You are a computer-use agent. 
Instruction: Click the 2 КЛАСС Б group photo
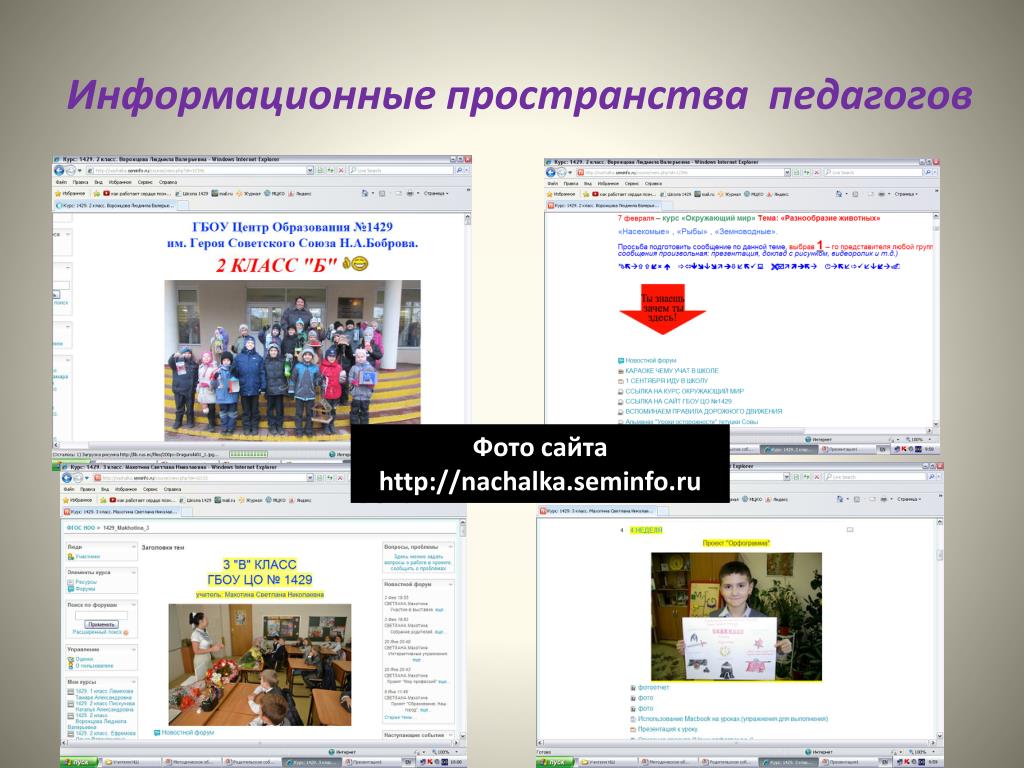pos(292,360)
